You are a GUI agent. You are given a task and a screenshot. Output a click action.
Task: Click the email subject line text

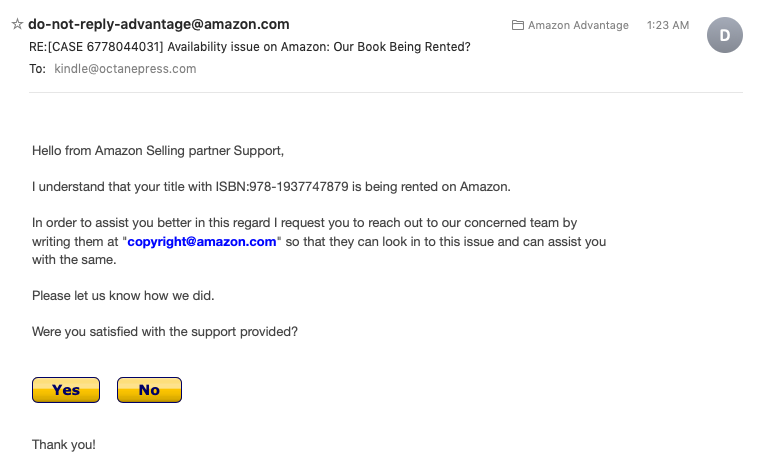point(250,47)
